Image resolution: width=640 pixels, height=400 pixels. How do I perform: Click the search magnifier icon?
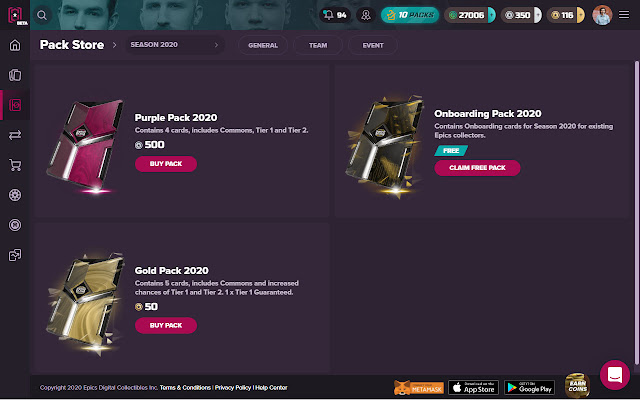click(x=42, y=15)
